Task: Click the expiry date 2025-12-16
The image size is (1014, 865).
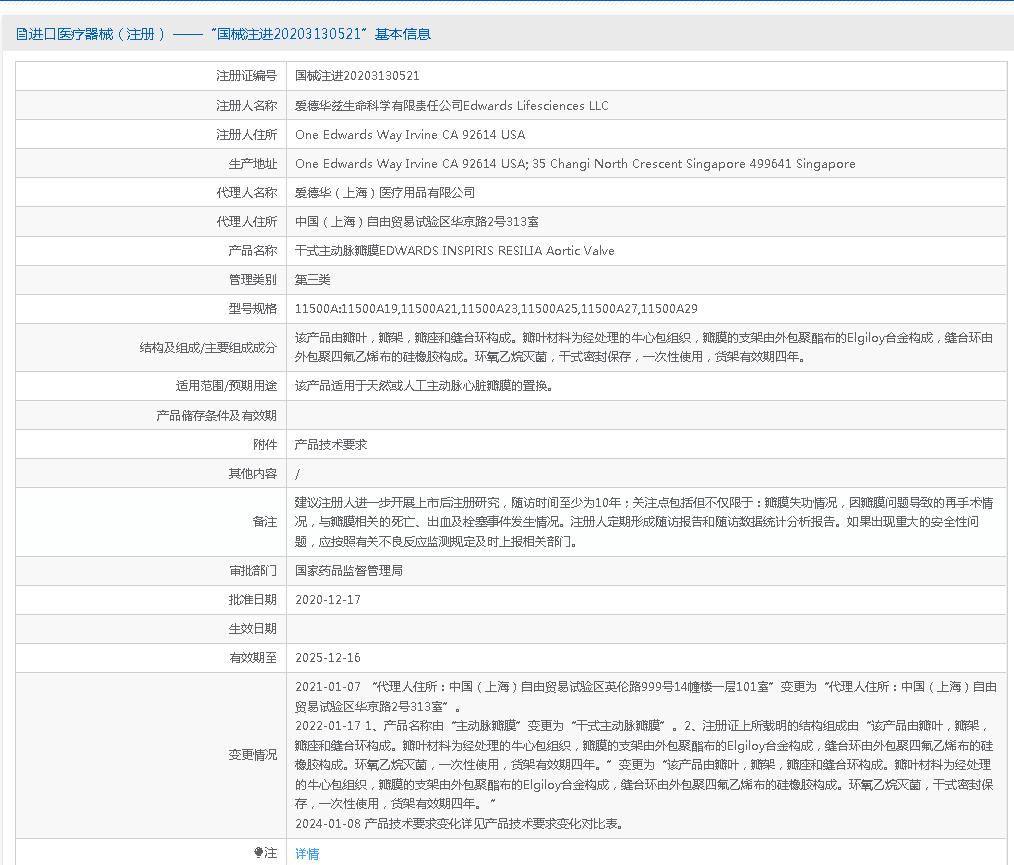Action: (x=328, y=658)
